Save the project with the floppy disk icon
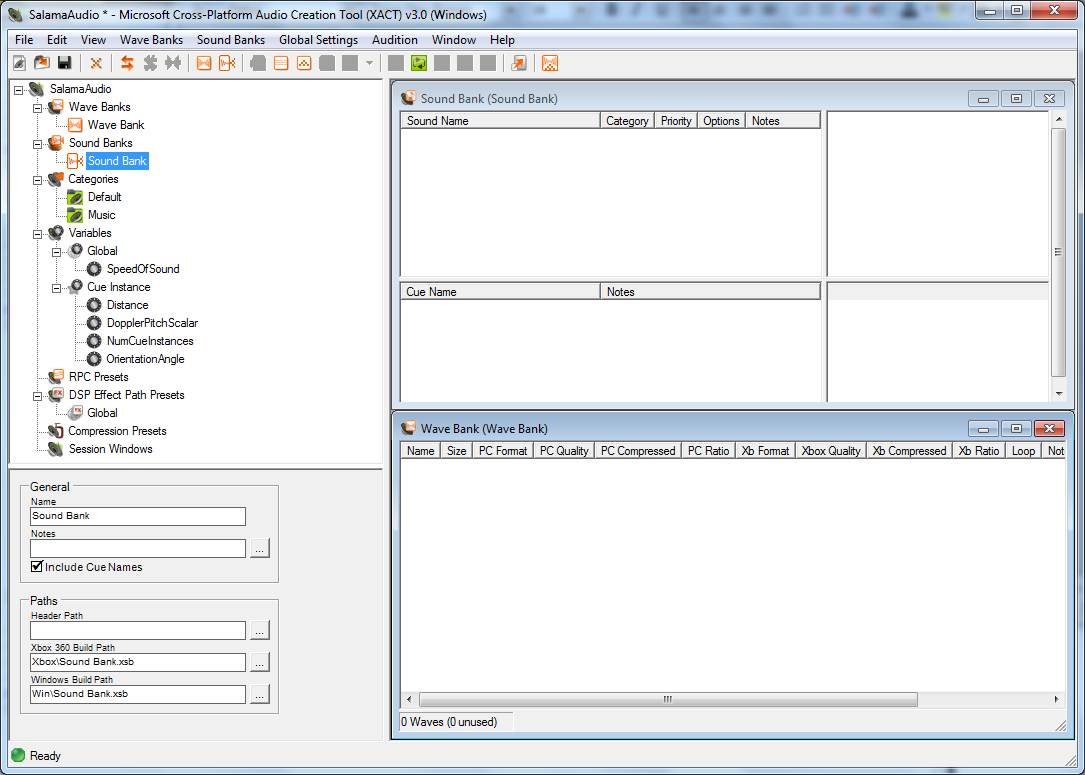The height and width of the screenshot is (775, 1085). point(64,63)
